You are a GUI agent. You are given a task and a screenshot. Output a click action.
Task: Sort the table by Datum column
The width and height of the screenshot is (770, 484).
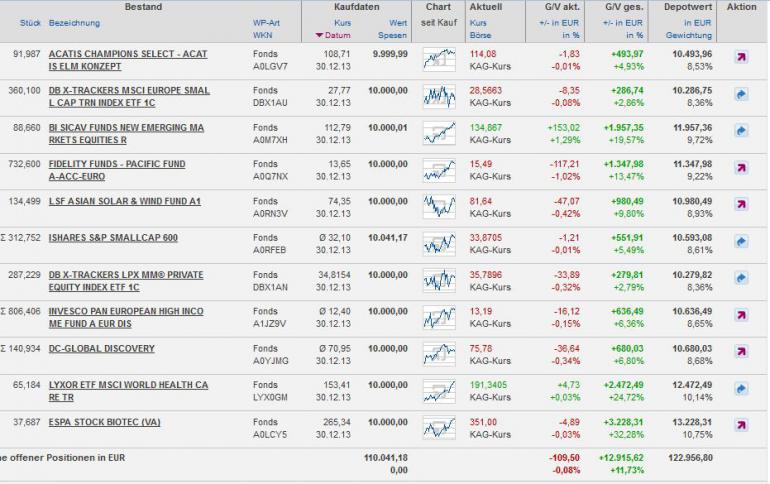click(x=333, y=35)
